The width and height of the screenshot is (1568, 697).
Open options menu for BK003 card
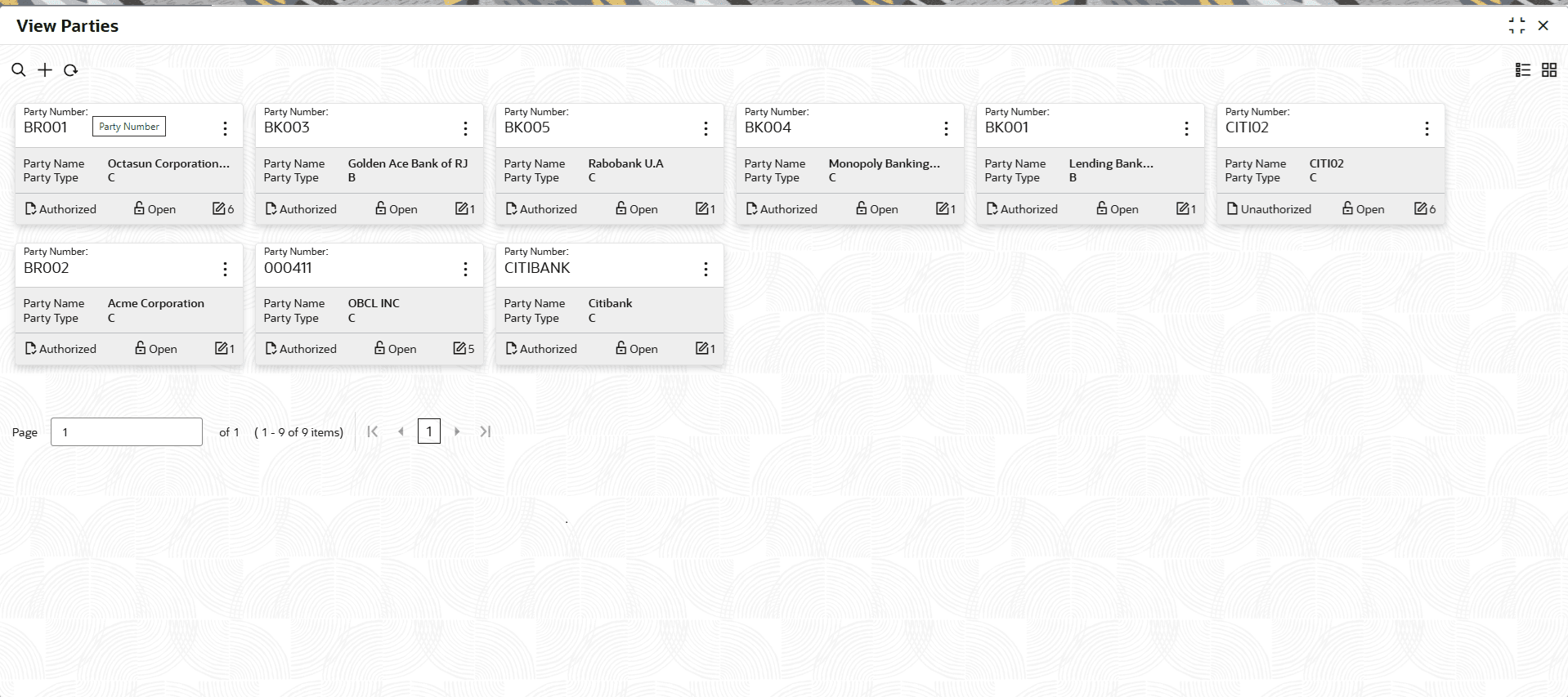(465, 128)
